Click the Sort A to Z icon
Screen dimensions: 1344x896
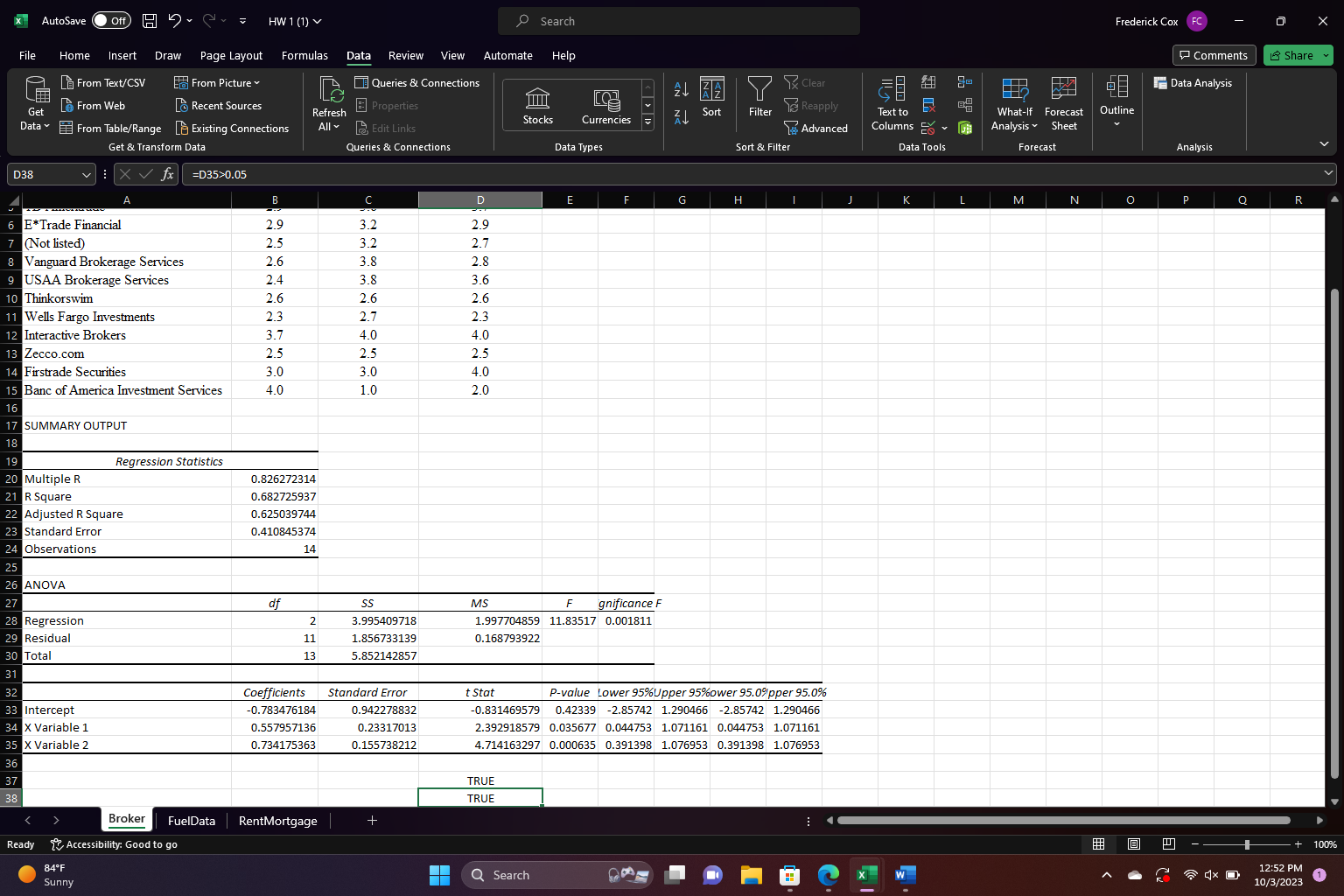click(681, 89)
